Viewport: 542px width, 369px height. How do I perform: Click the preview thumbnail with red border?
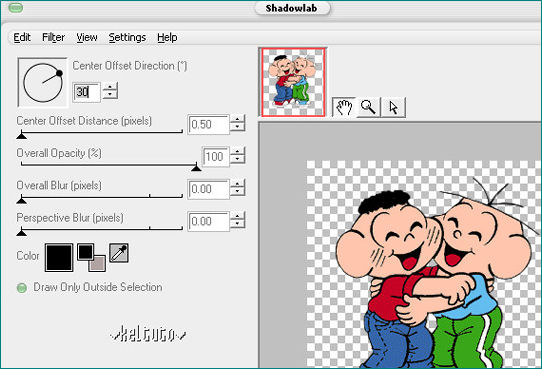click(293, 82)
